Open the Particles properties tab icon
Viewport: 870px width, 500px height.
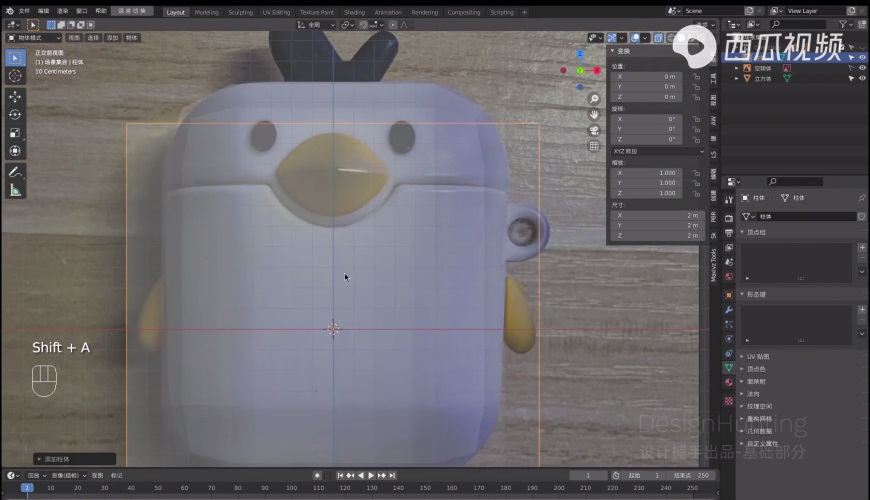pyautogui.click(x=729, y=324)
